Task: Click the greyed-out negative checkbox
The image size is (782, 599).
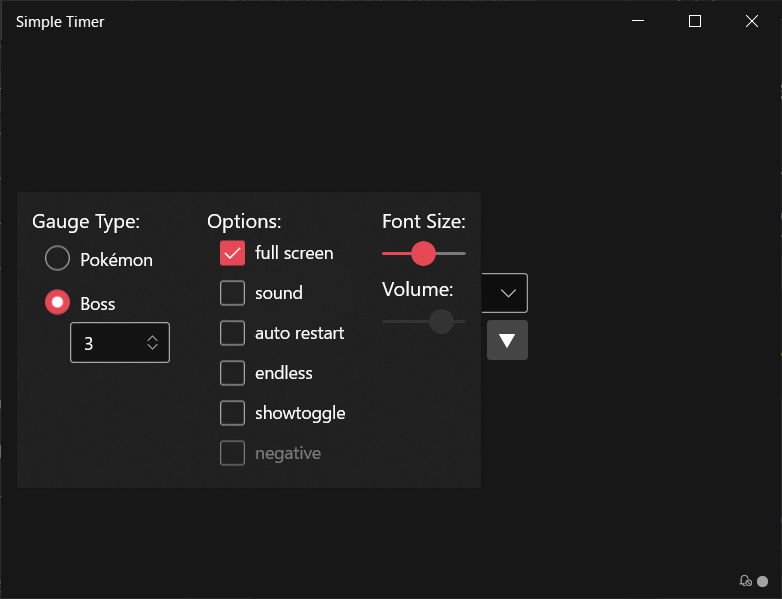Action: 232,453
